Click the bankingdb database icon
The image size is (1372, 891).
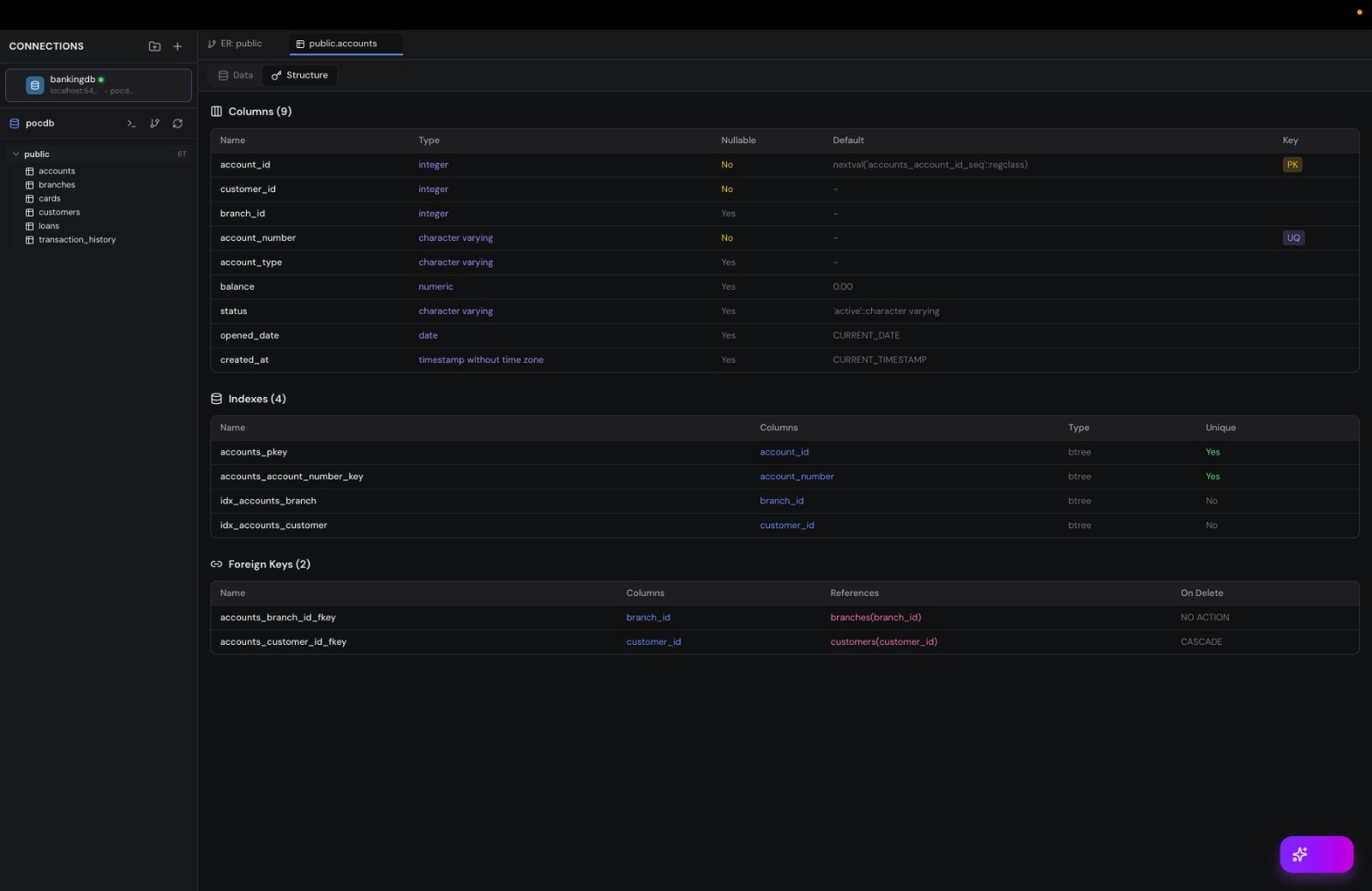tap(34, 85)
